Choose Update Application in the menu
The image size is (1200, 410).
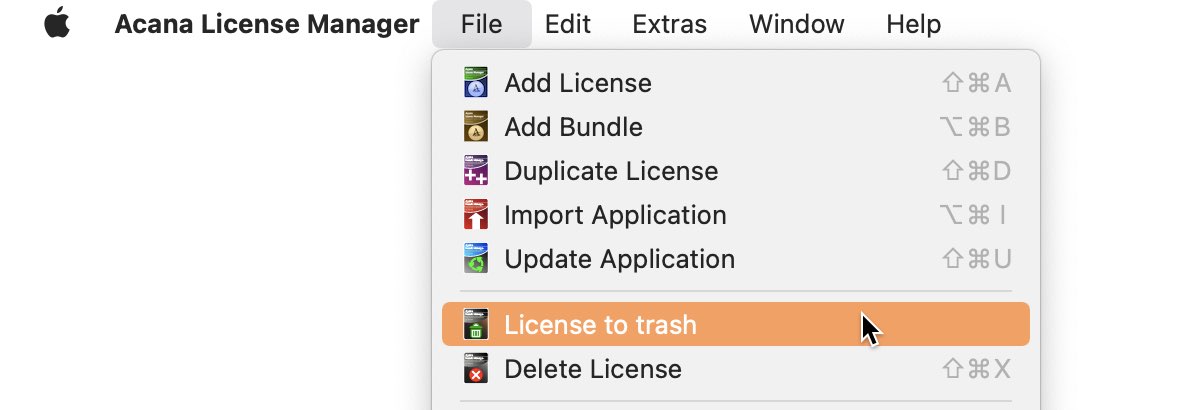click(736, 259)
